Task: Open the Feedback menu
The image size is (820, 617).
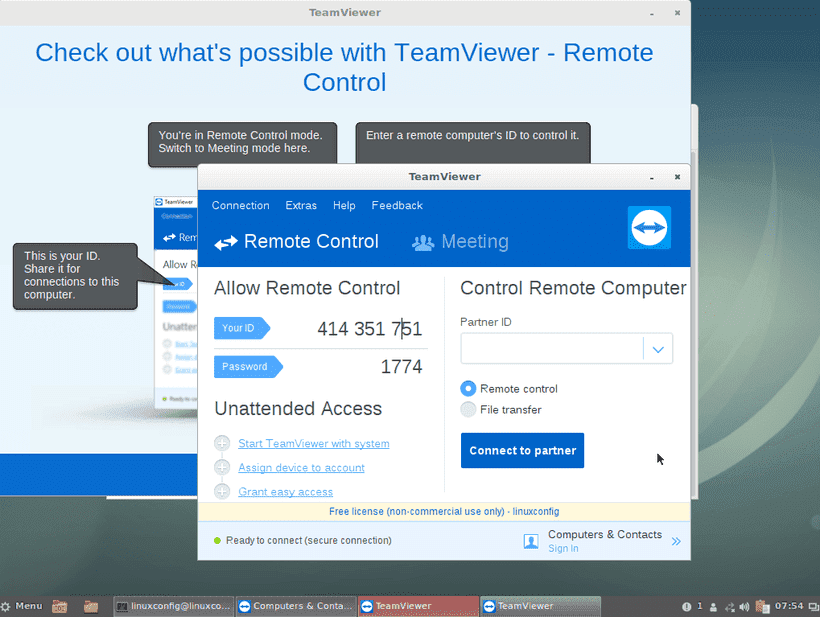Action: pos(397,205)
